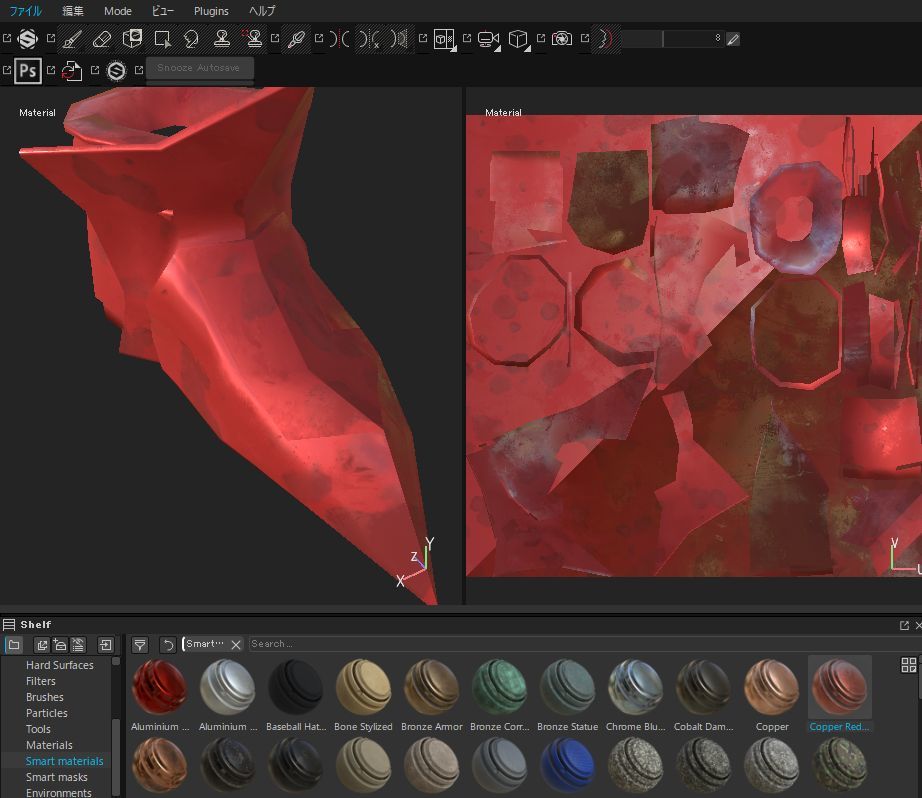
Task: Toggle symmetry on or off
Action: coord(340,39)
